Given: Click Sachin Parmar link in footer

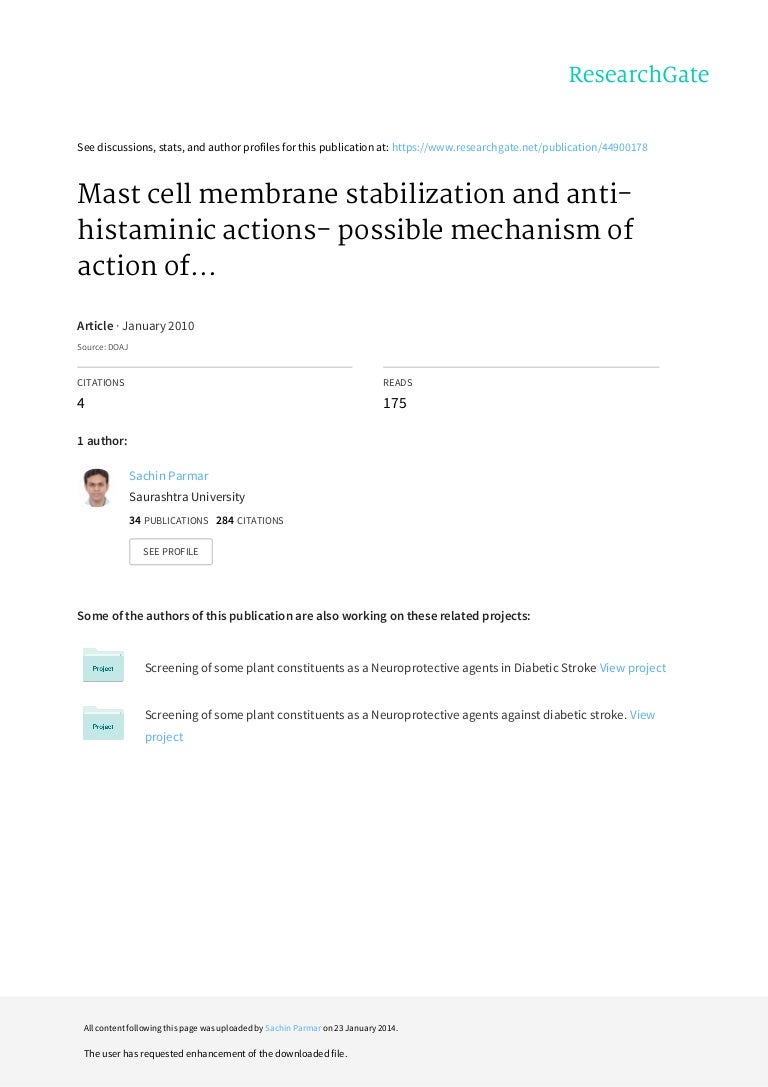Looking at the screenshot, I should [x=293, y=1028].
